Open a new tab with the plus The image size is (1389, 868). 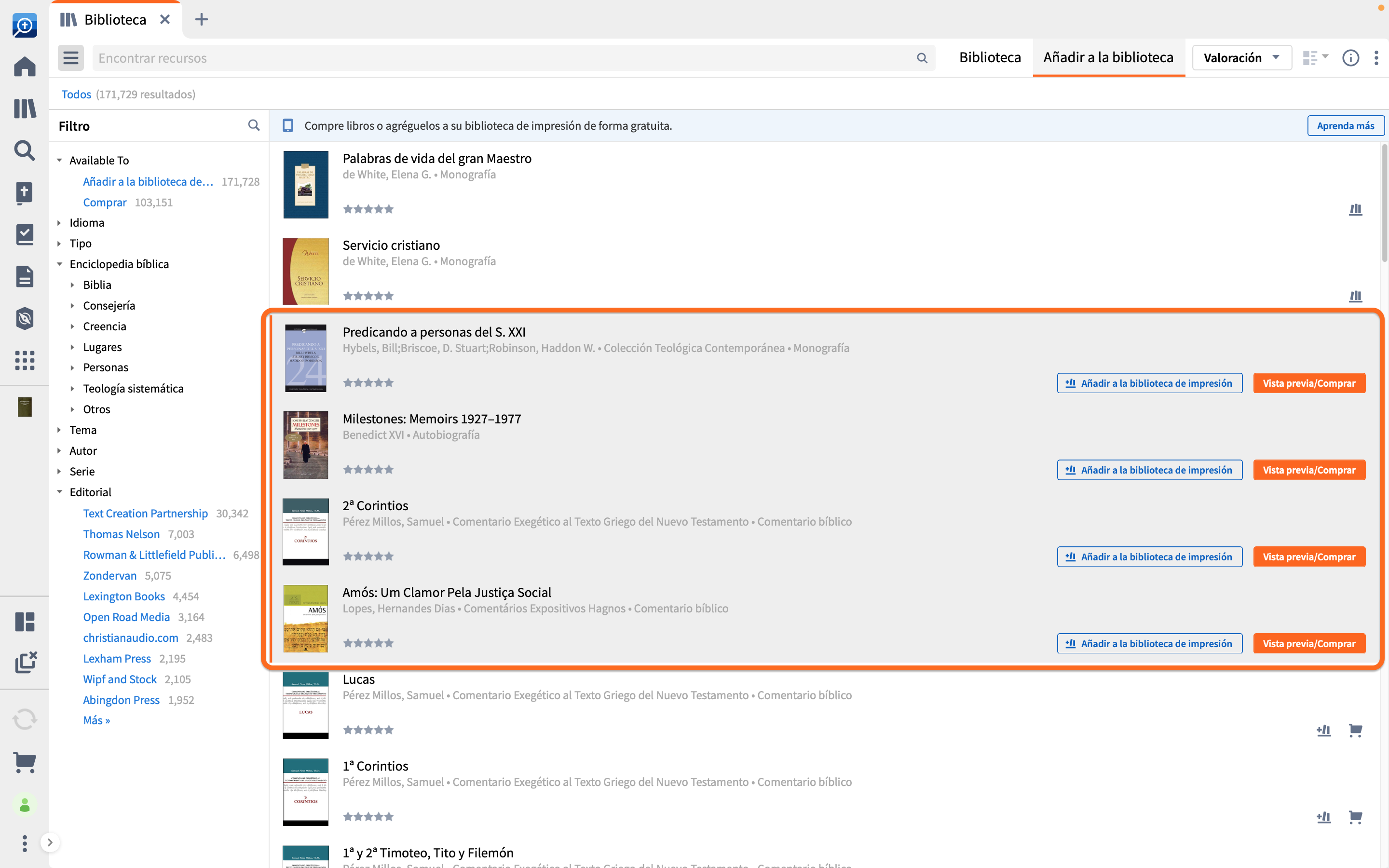202,19
